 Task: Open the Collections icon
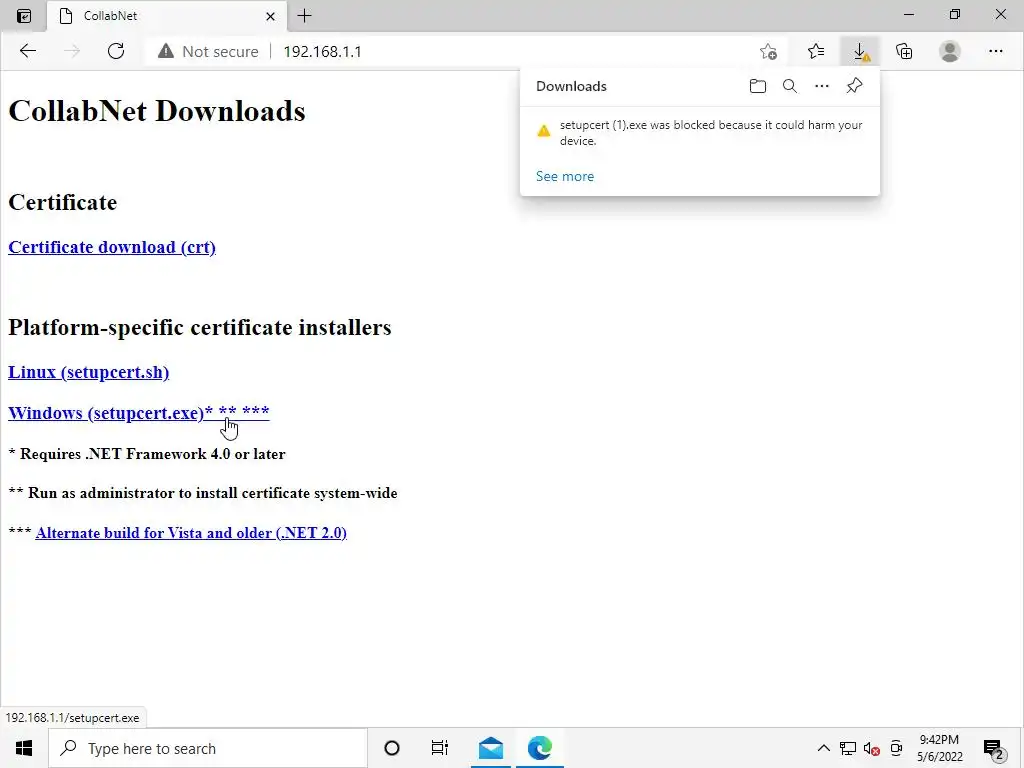coord(904,52)
